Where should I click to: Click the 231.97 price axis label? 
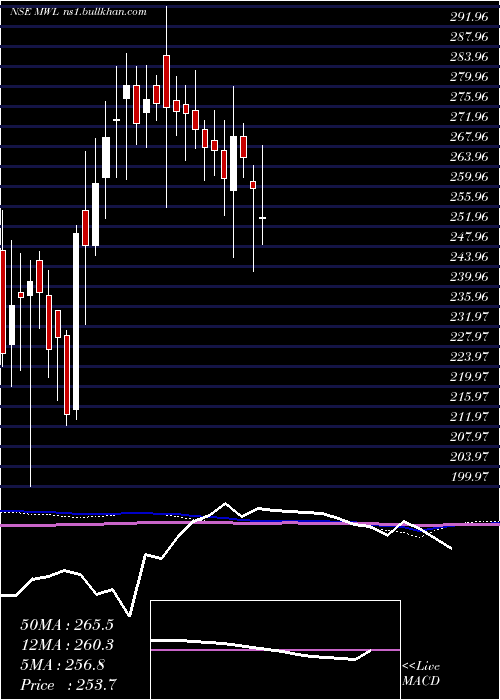pos(469,317)
